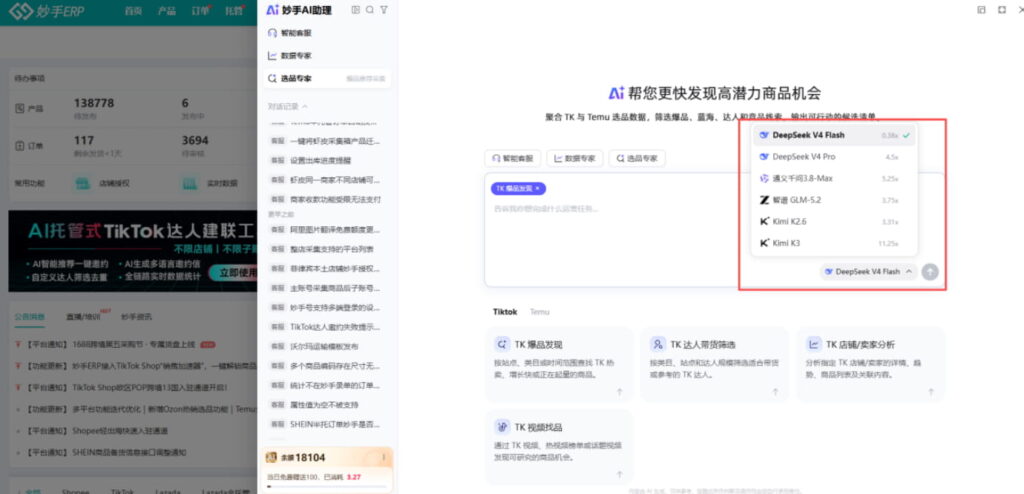
Task: Open 产品 menu in the ERP top bar
Action: pyautogui.click(x=167, y=11)
